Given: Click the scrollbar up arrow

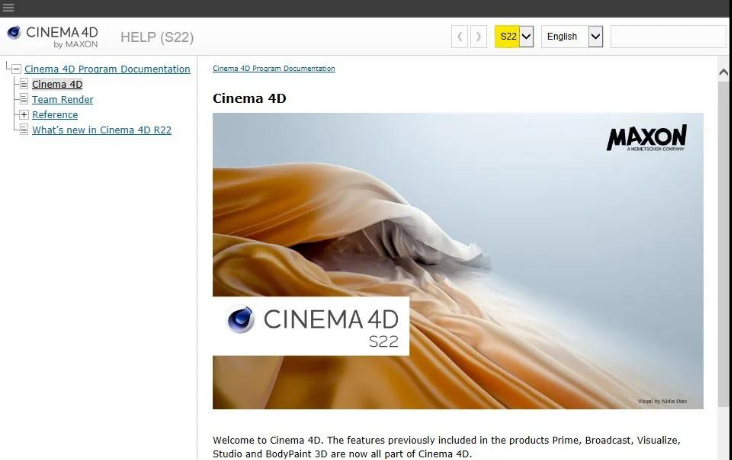Looking at the screenshot, I should (x=724, y=72).
